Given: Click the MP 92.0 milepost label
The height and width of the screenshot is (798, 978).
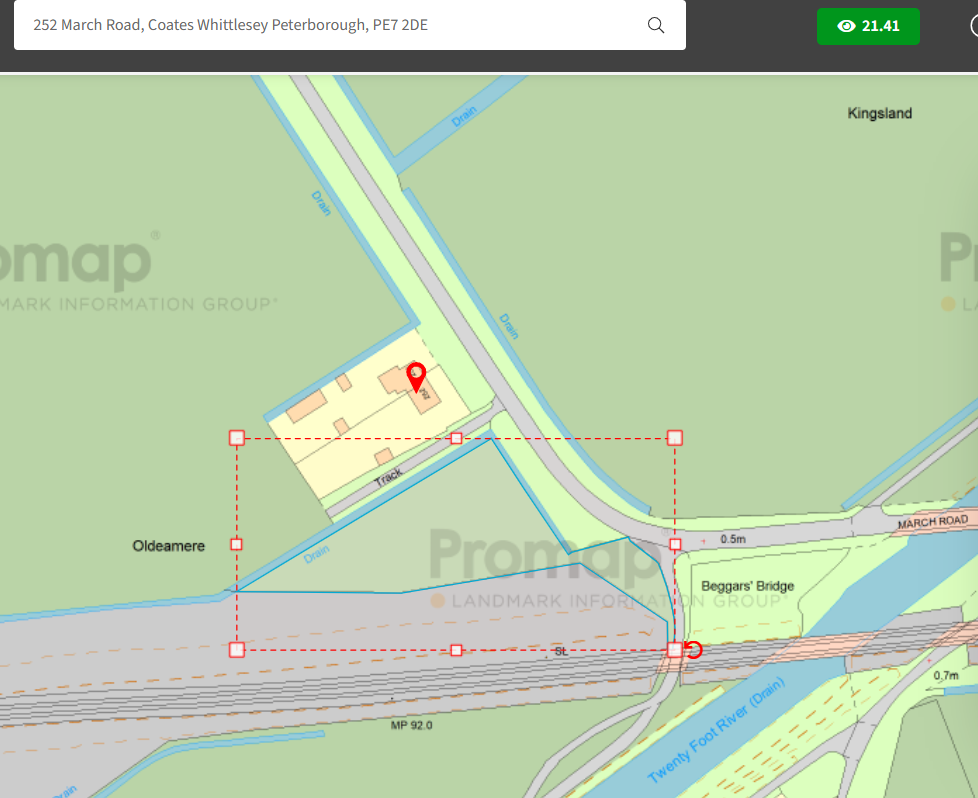Looking at the screenshot, I should [x=411, y=725].
